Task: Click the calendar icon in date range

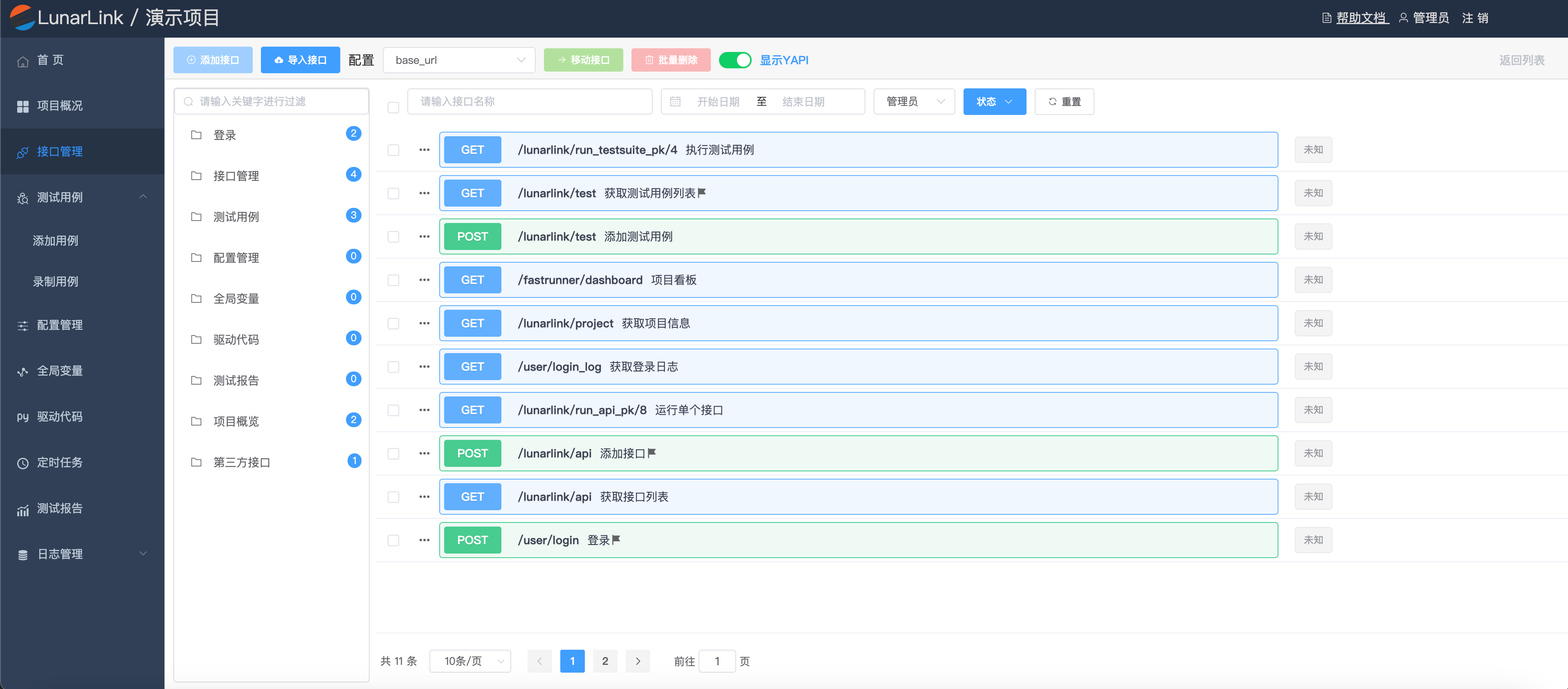Action: coord(675,102)
